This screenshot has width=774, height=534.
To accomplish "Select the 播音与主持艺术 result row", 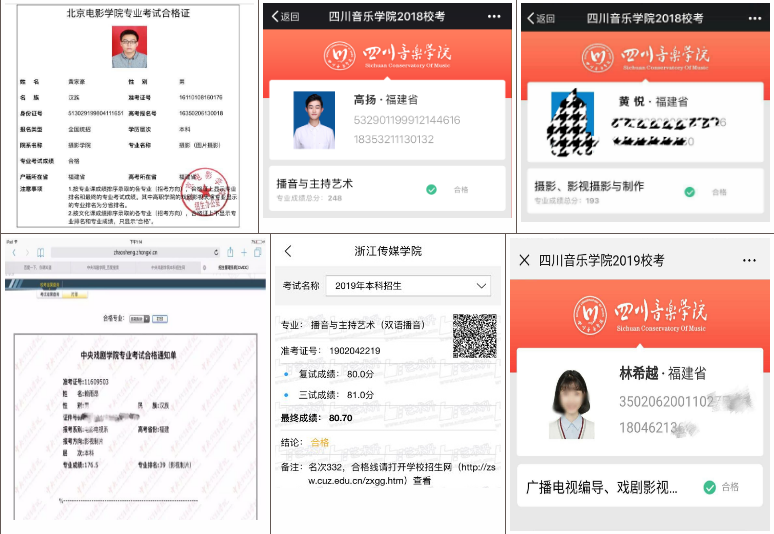I will [387, 189].
